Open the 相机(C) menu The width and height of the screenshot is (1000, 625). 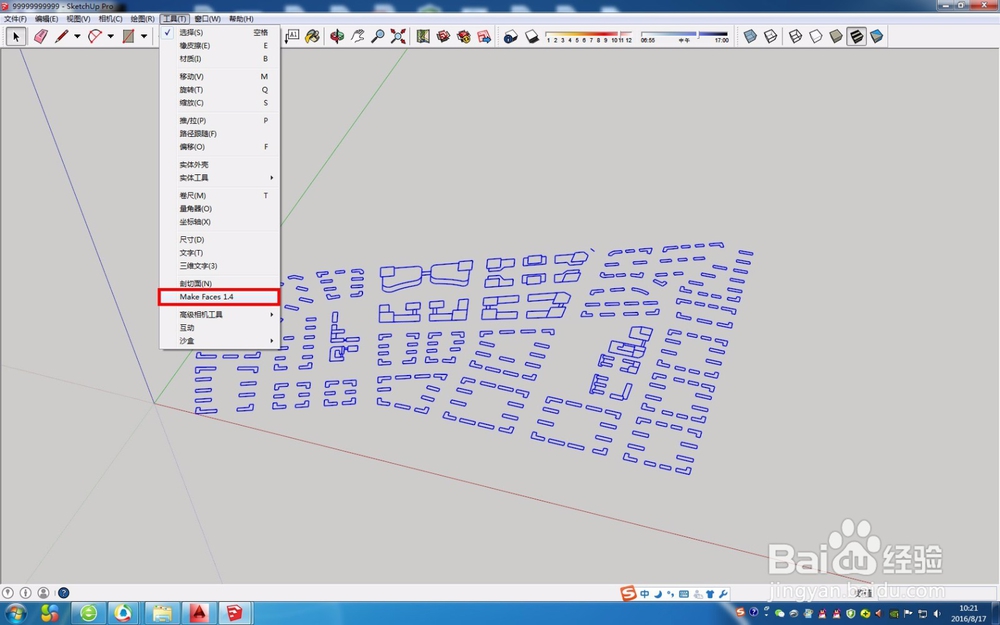click(110, 18)
